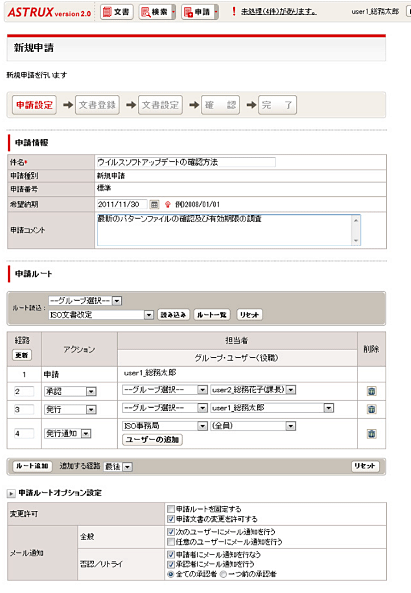
Task: Delete route row 2 trash icon
Action: 372,391
